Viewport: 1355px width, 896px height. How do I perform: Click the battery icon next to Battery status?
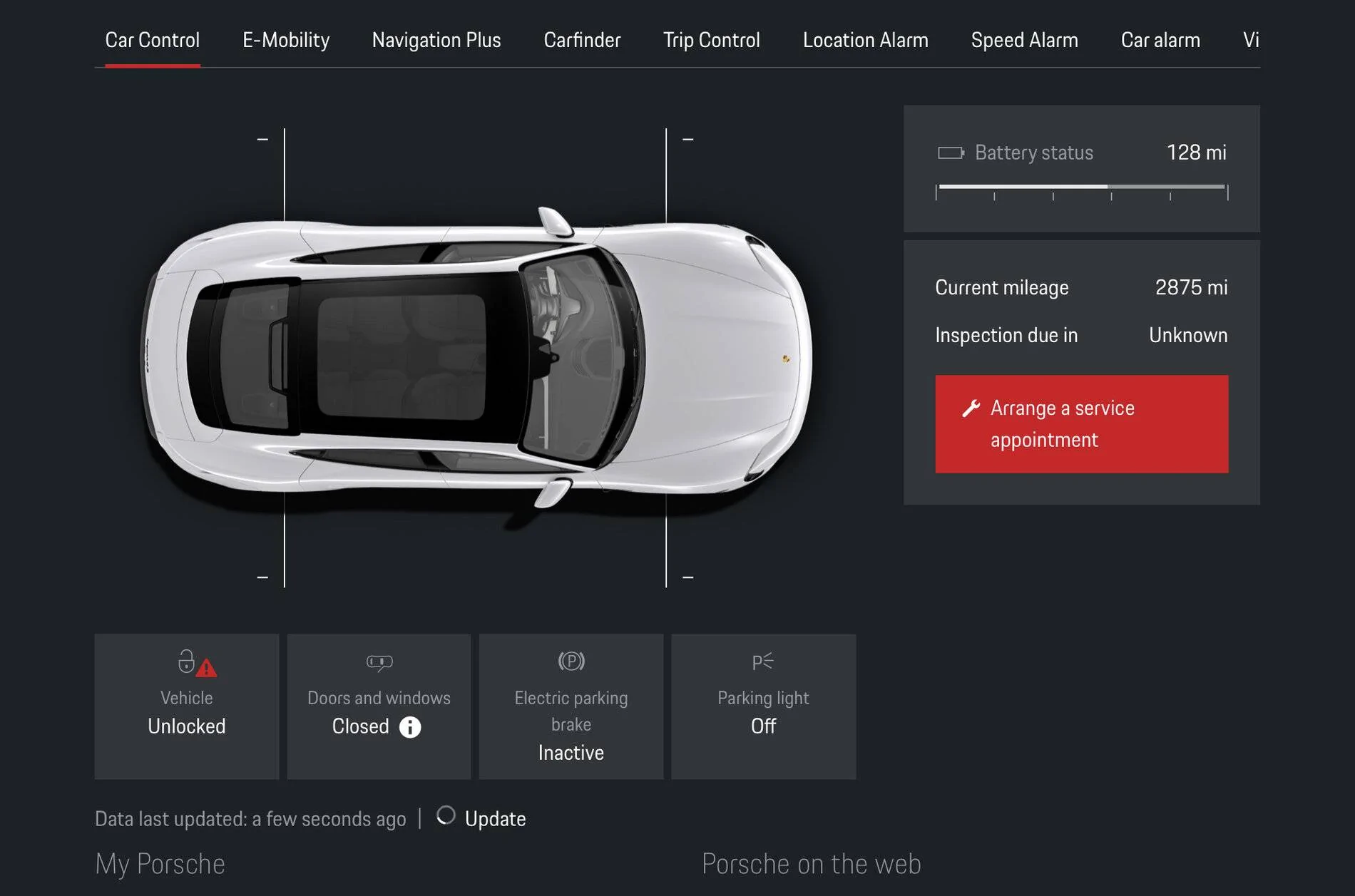[x=951, y=153]
